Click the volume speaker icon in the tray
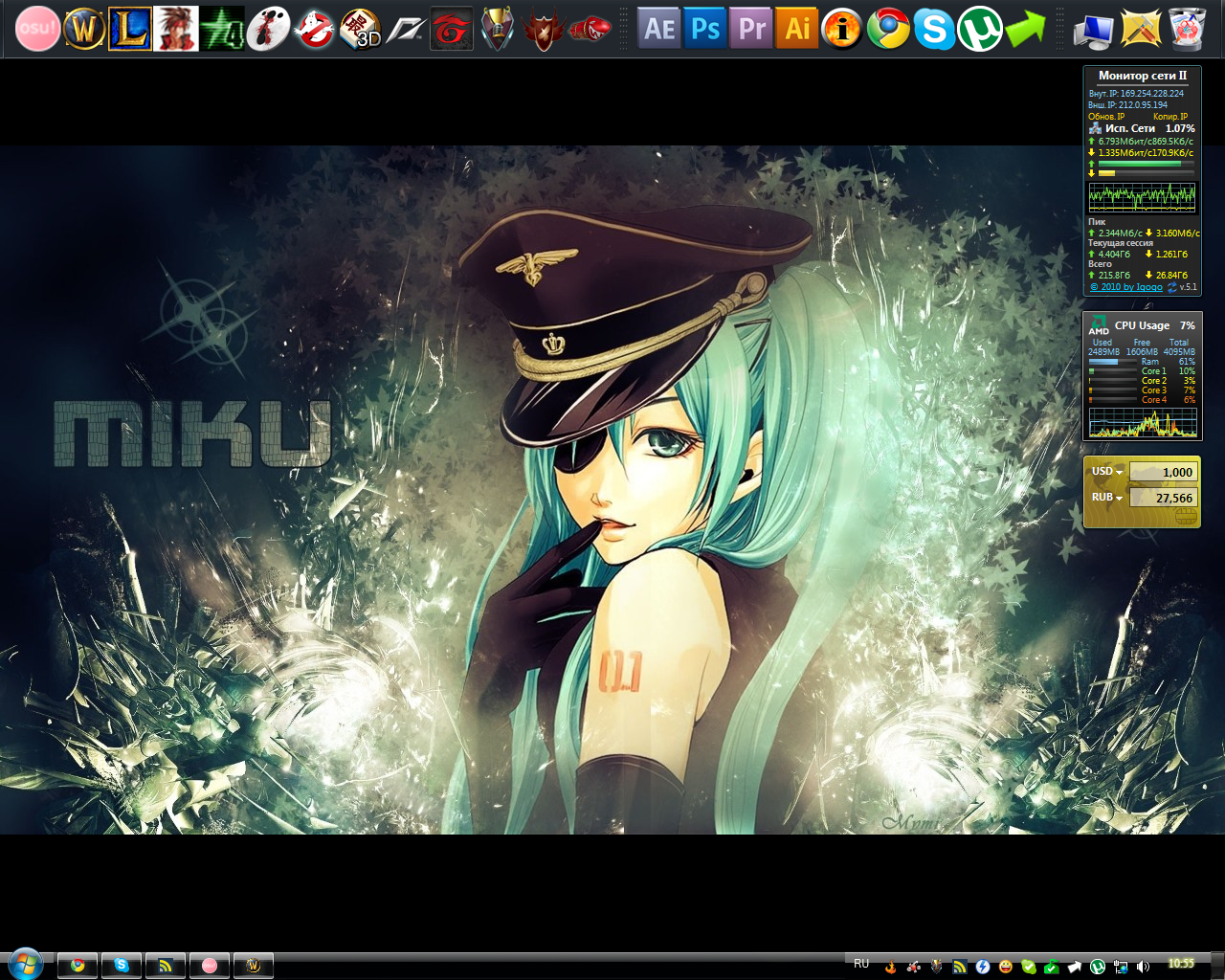Viewport: 1225px width, 980px height. (x=1143, y=967)
